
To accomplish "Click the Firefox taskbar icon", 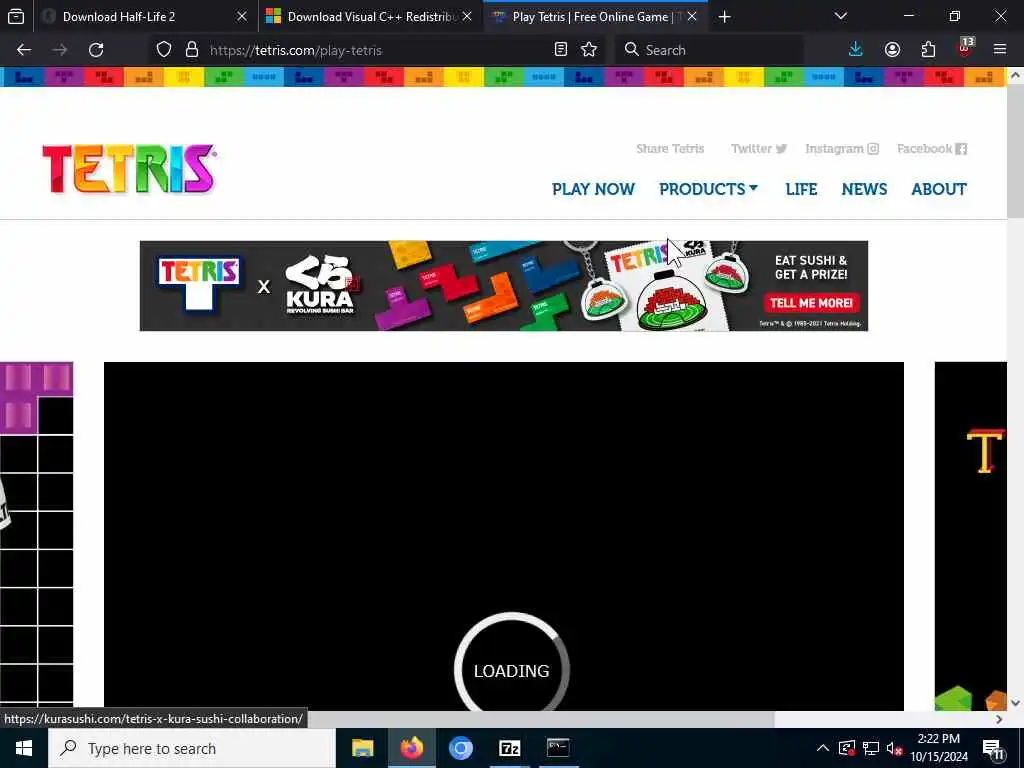I will 411,748.
